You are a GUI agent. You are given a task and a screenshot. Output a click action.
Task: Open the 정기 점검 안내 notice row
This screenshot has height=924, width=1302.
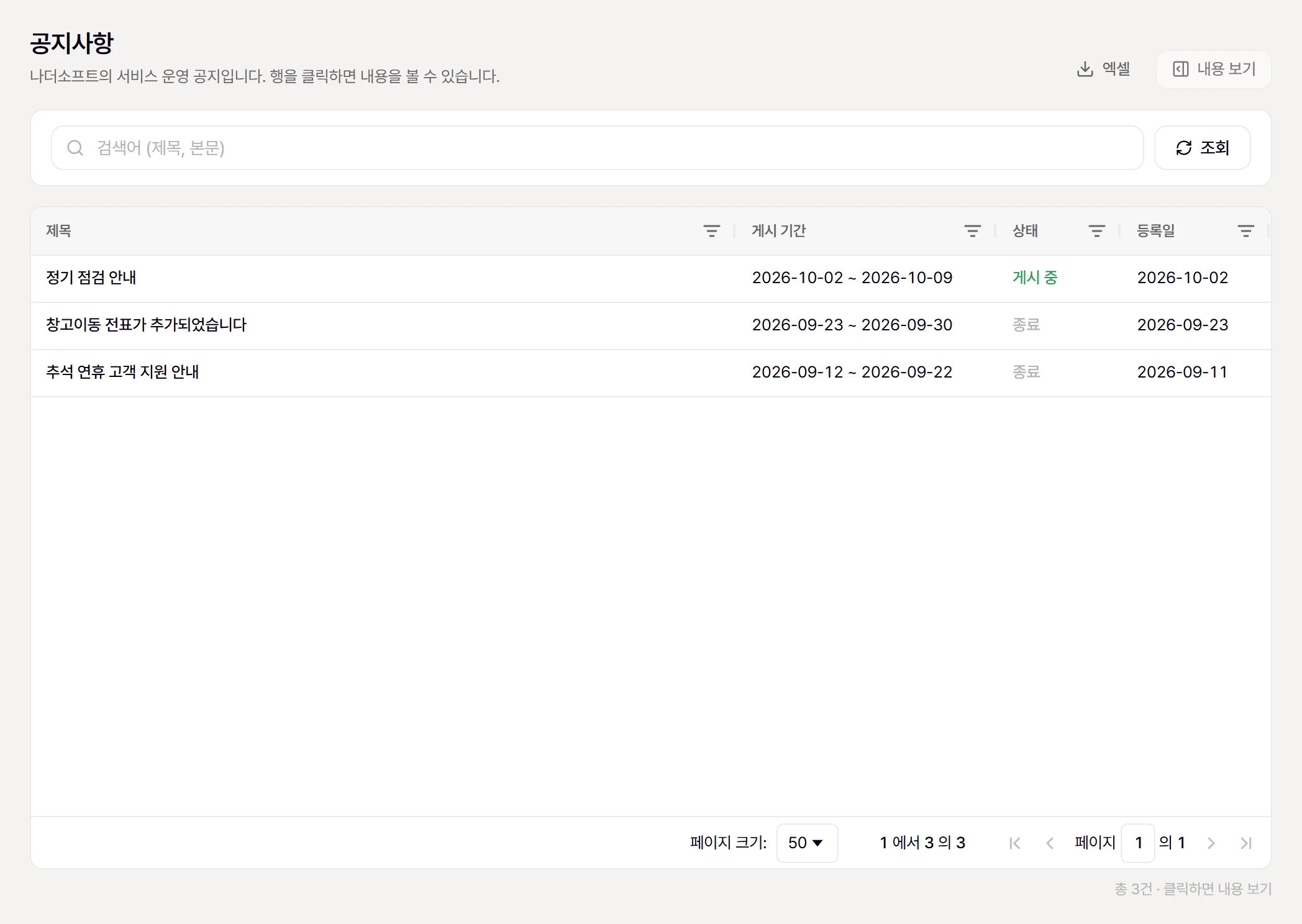pyautogui.click(x=651, y=278)
